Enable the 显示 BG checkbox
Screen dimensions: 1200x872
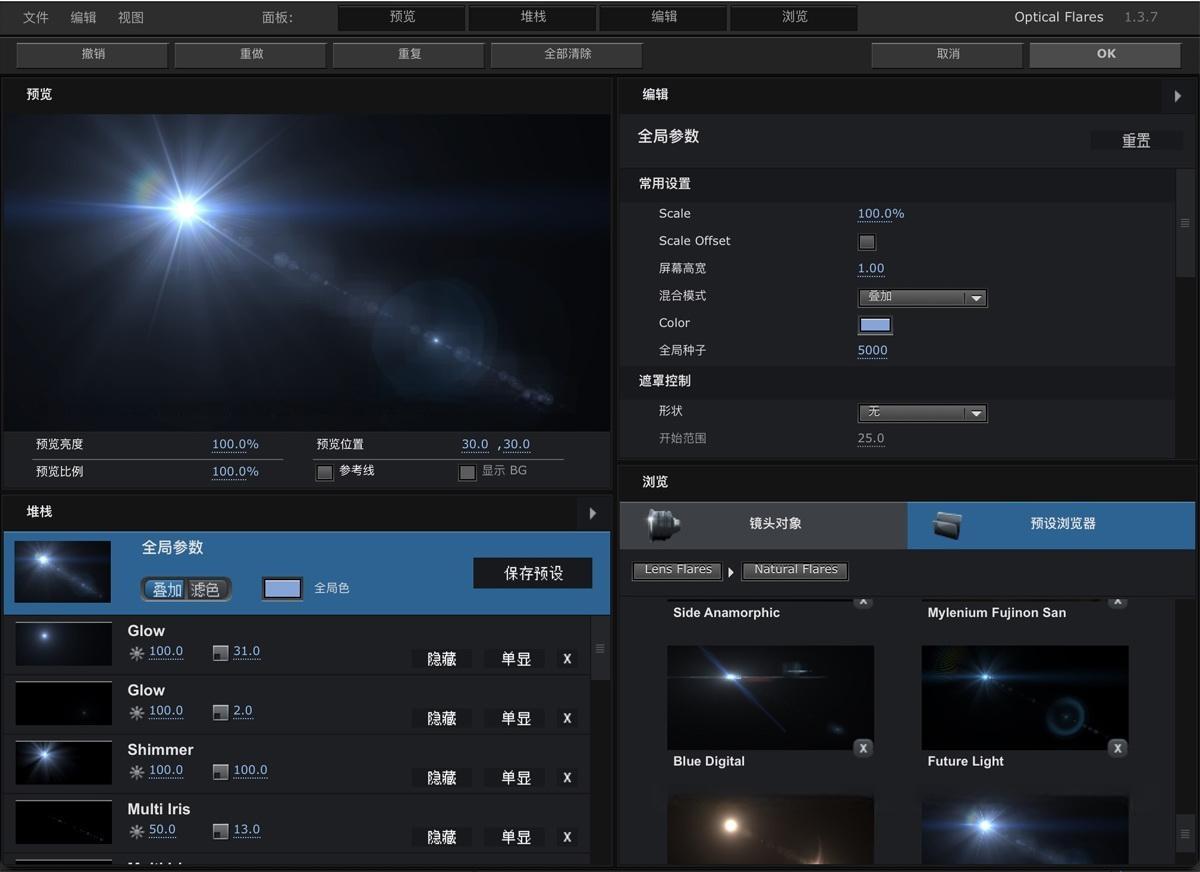coord(468,472)
